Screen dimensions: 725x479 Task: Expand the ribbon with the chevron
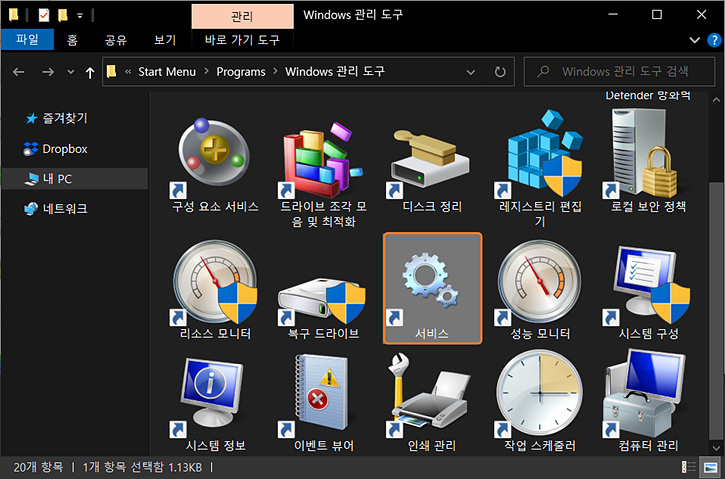[x=694, y=40]
